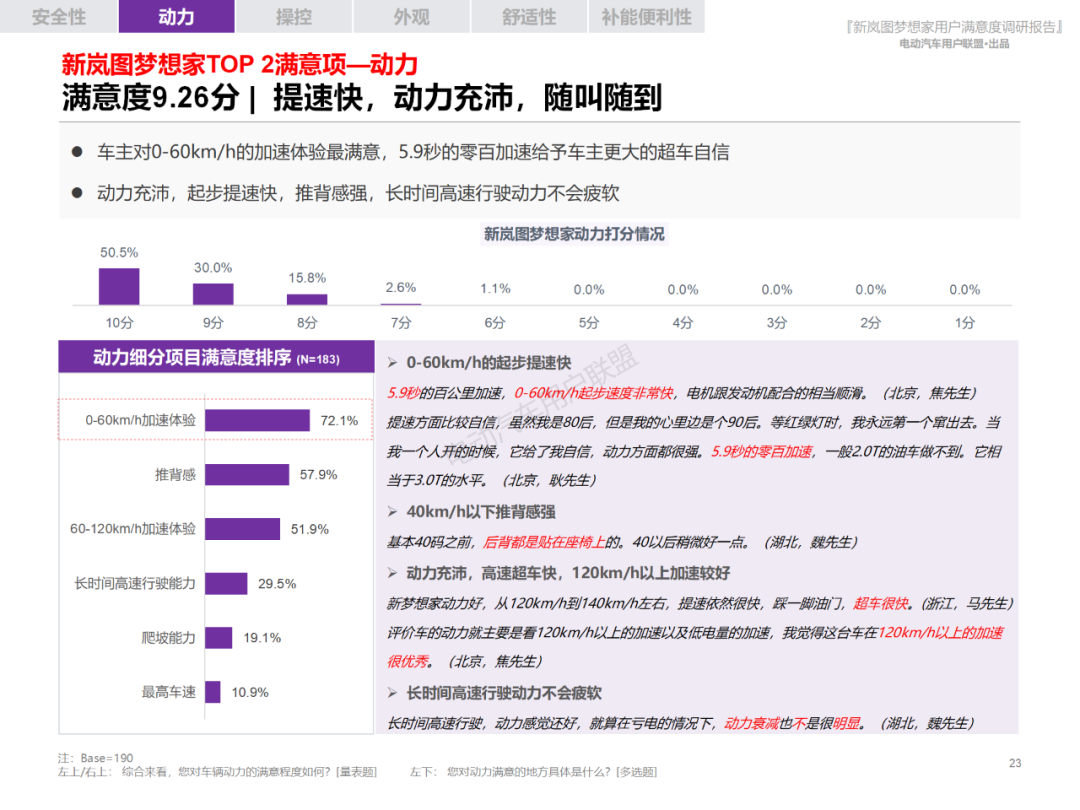Click the arrow beside 0-60km/h的起步提速快
1080x810 pixels.
coord(393,362)
